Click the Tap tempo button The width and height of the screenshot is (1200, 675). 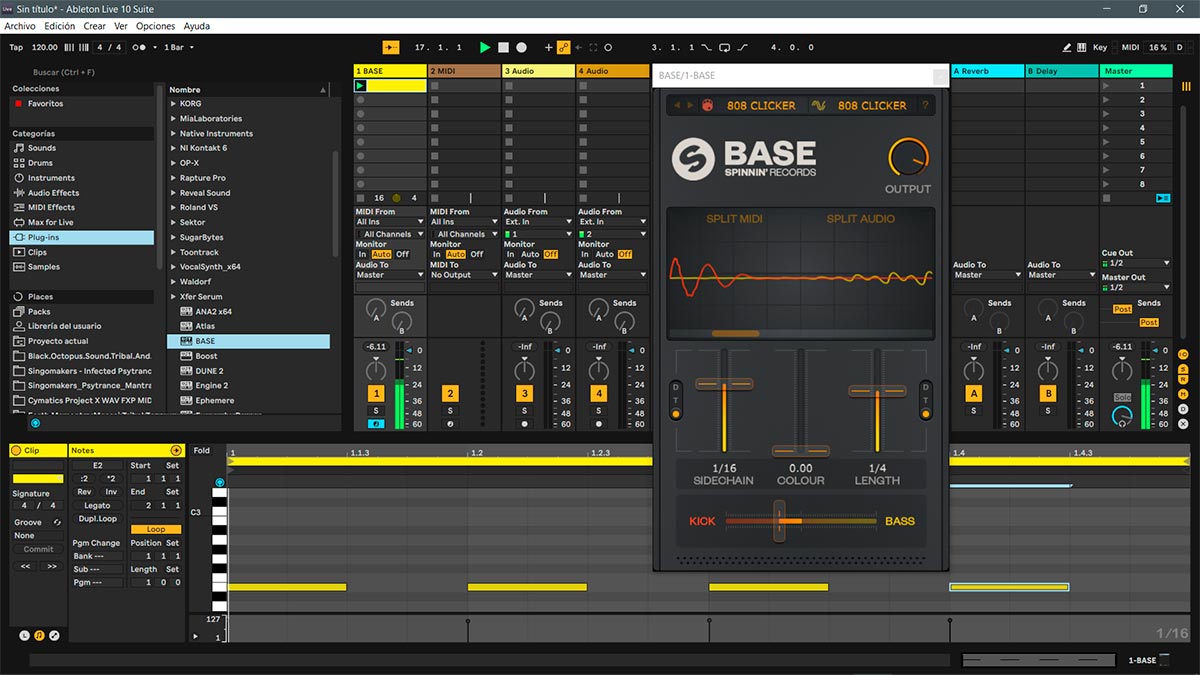(x=16, y=47)
